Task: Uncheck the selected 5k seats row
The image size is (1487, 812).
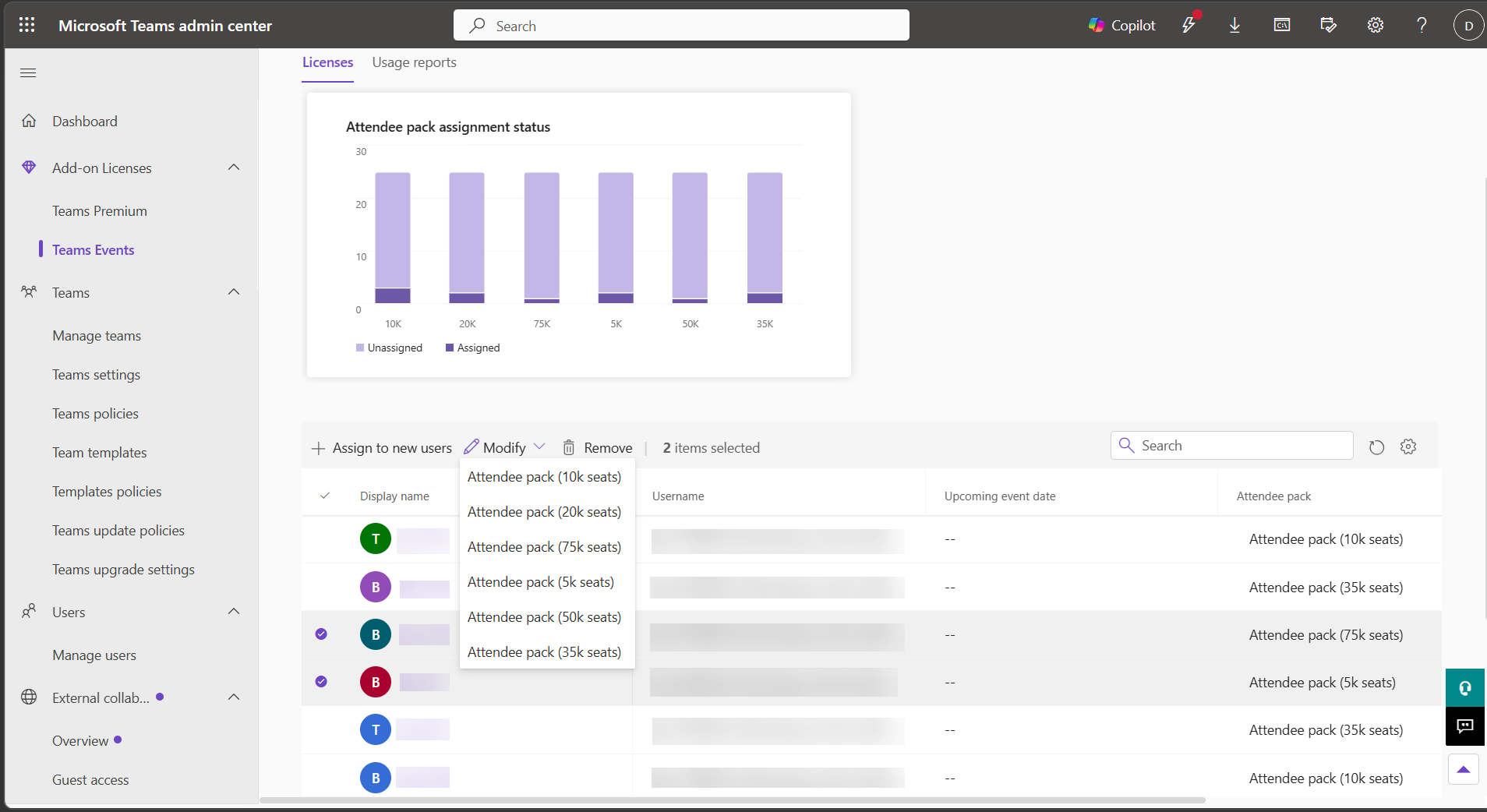Action: [321, 682]
